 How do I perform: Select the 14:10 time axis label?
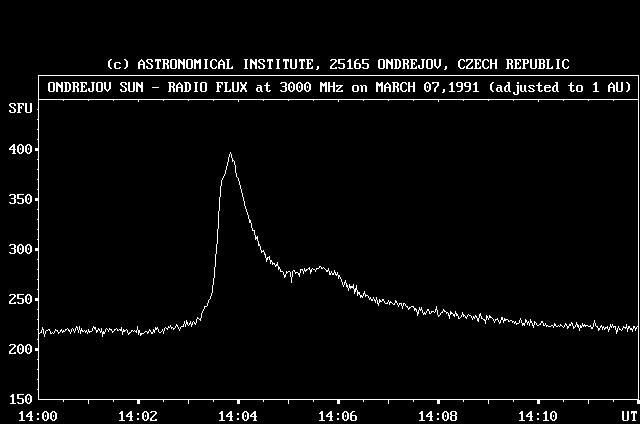pyautogui.click(x=538, y=415)
